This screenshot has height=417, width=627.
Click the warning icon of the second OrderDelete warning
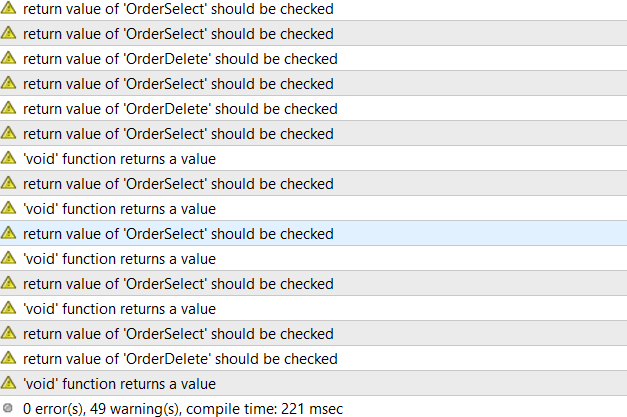(x=8, y=108)
